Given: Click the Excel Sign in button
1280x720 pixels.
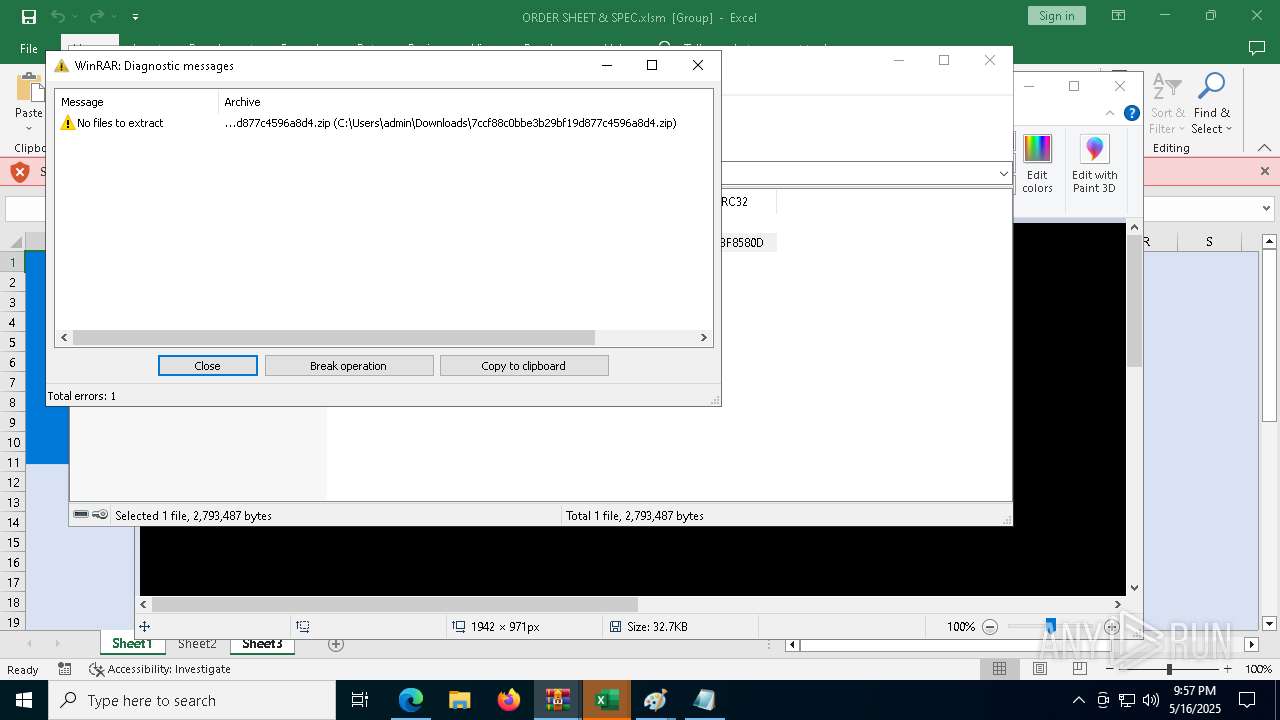Looking at the screenshot, I should (1056, 16).
